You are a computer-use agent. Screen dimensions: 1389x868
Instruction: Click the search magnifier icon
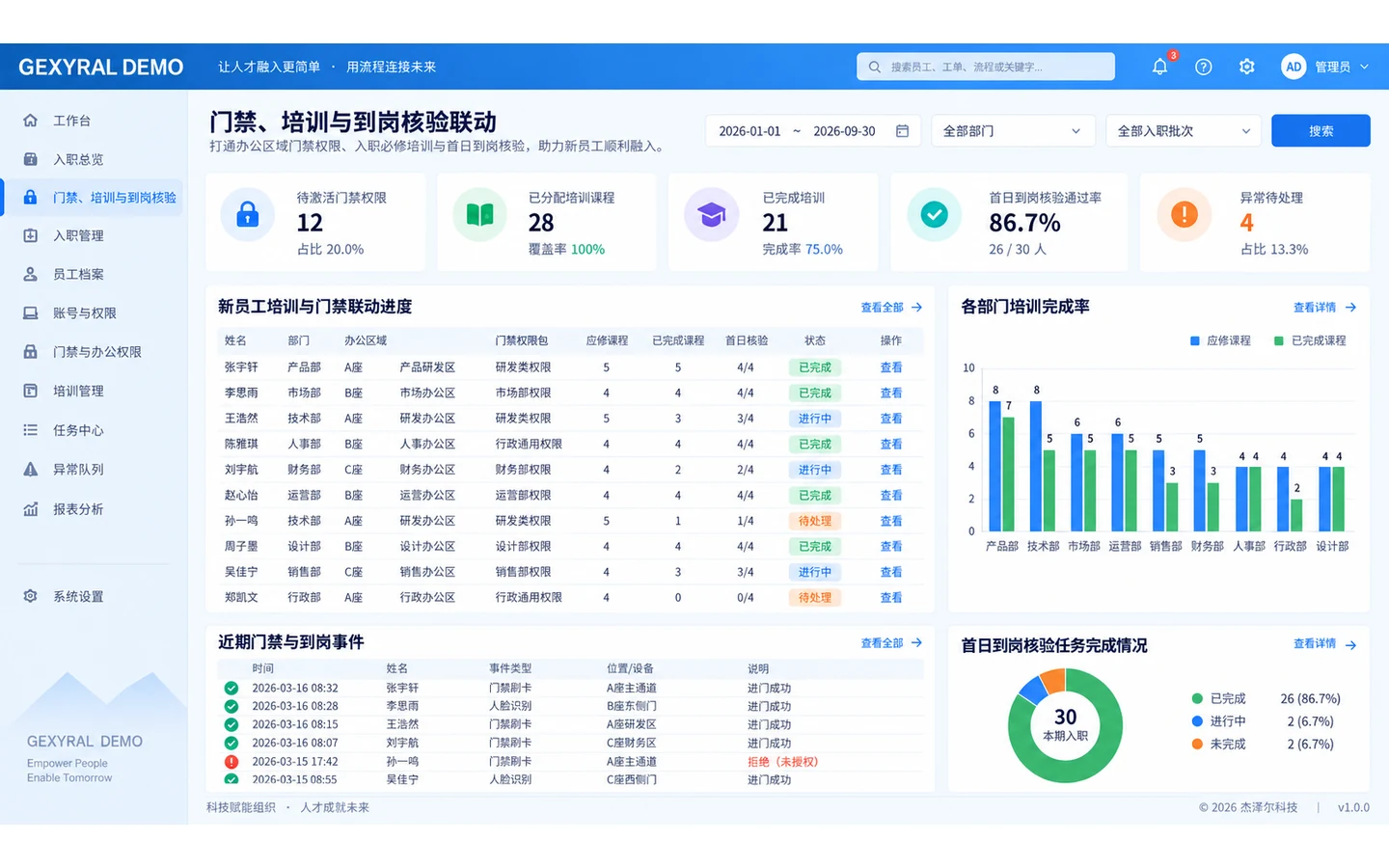pyautogui.click(x=874, y=67)
